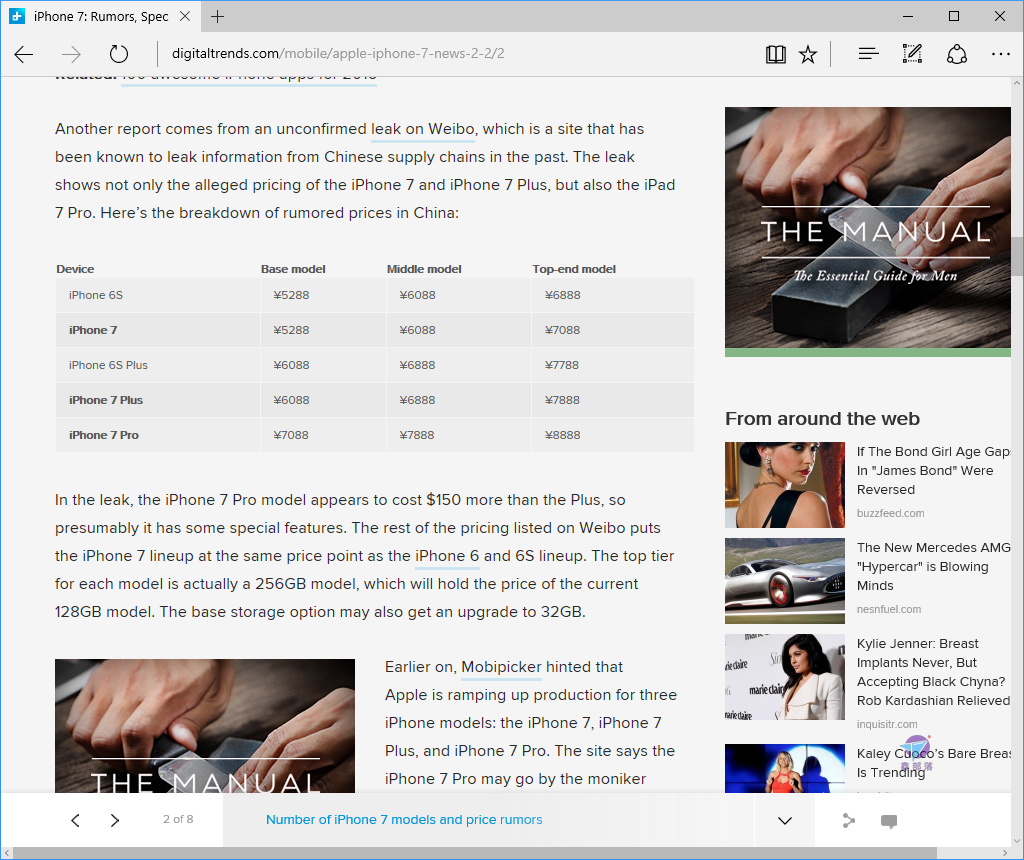
Task: Click the 'Base model' column header
Action: (x=293, y=269)
